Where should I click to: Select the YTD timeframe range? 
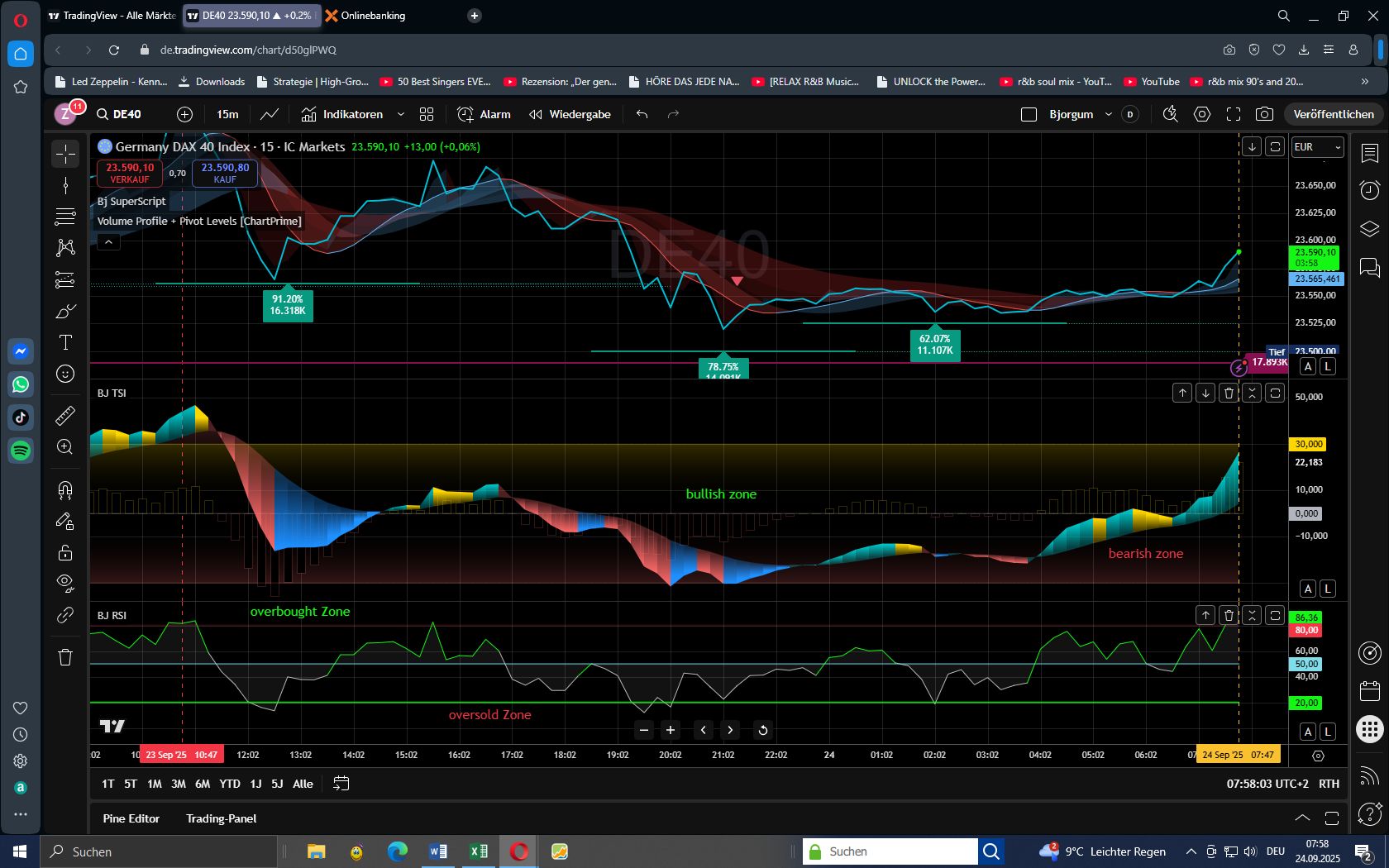pyautogui.click(x=230, y=784)
